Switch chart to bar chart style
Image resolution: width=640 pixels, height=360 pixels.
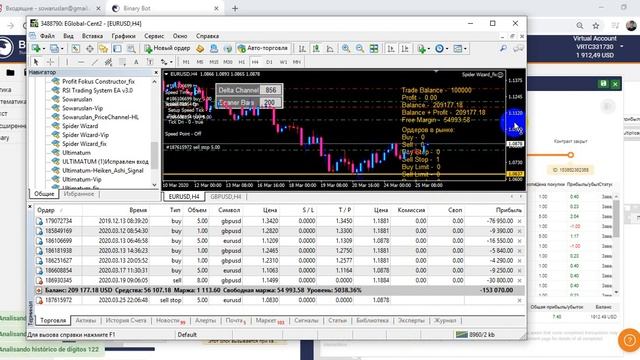302,49
